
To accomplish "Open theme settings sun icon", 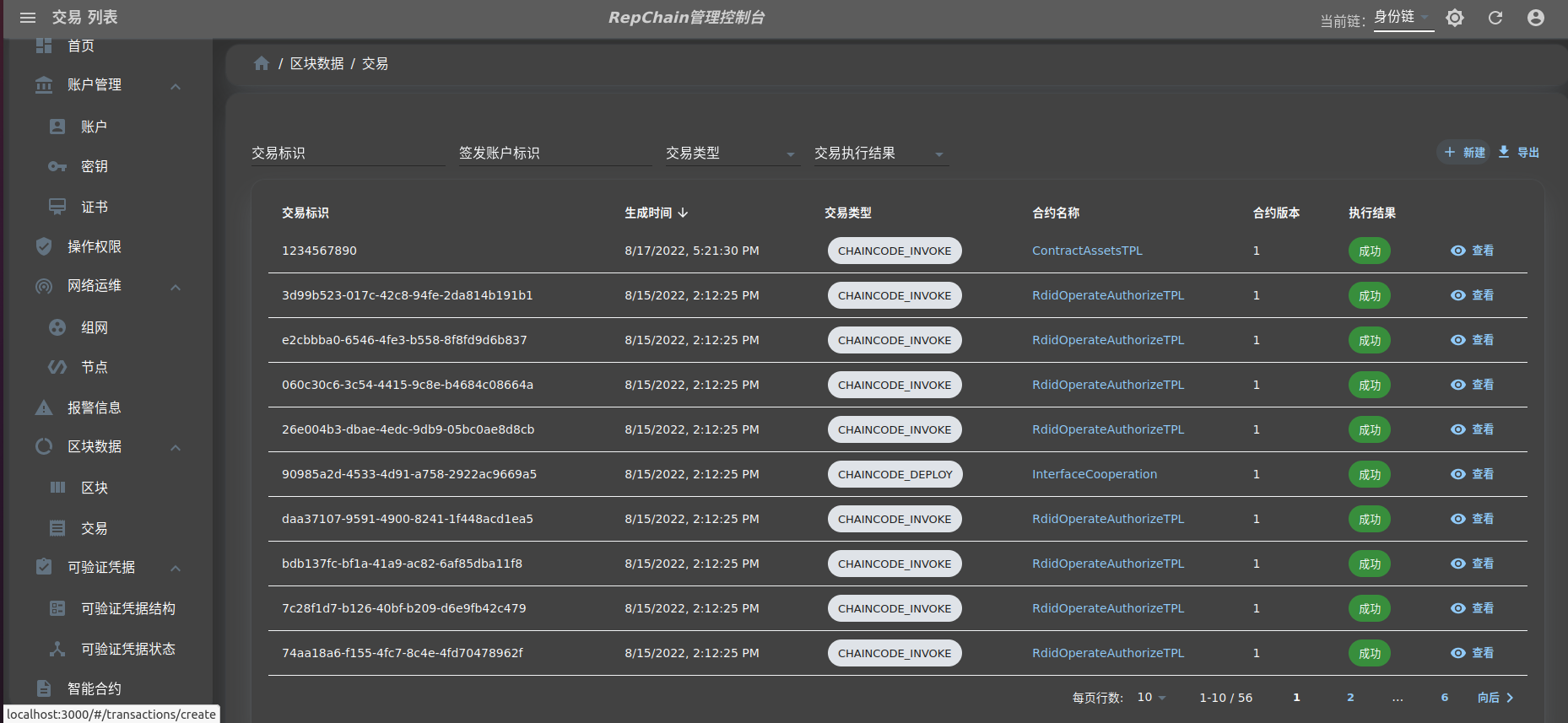I will click(1455, 18).
